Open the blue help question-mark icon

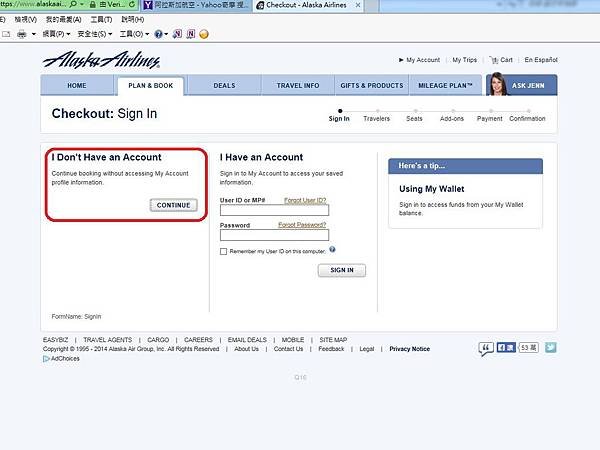coord(158,34)
